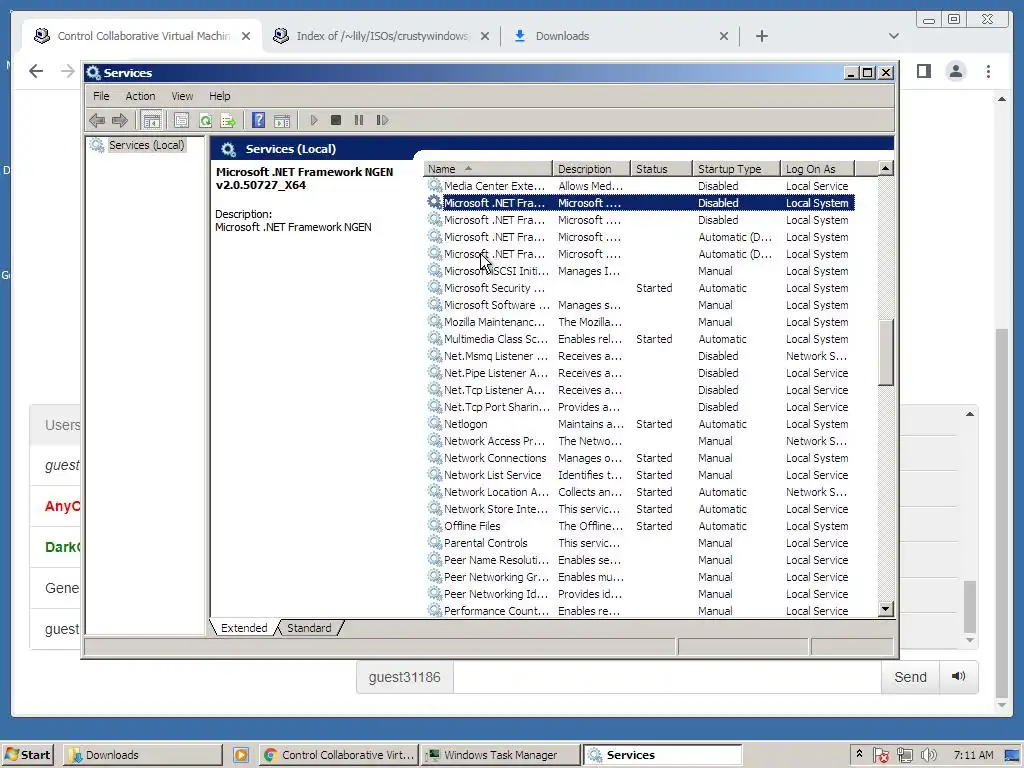This screenshot has height=768, width=1024.
Task: Open the Start menu
Action: pyautogui.click(x=27, y=755)
